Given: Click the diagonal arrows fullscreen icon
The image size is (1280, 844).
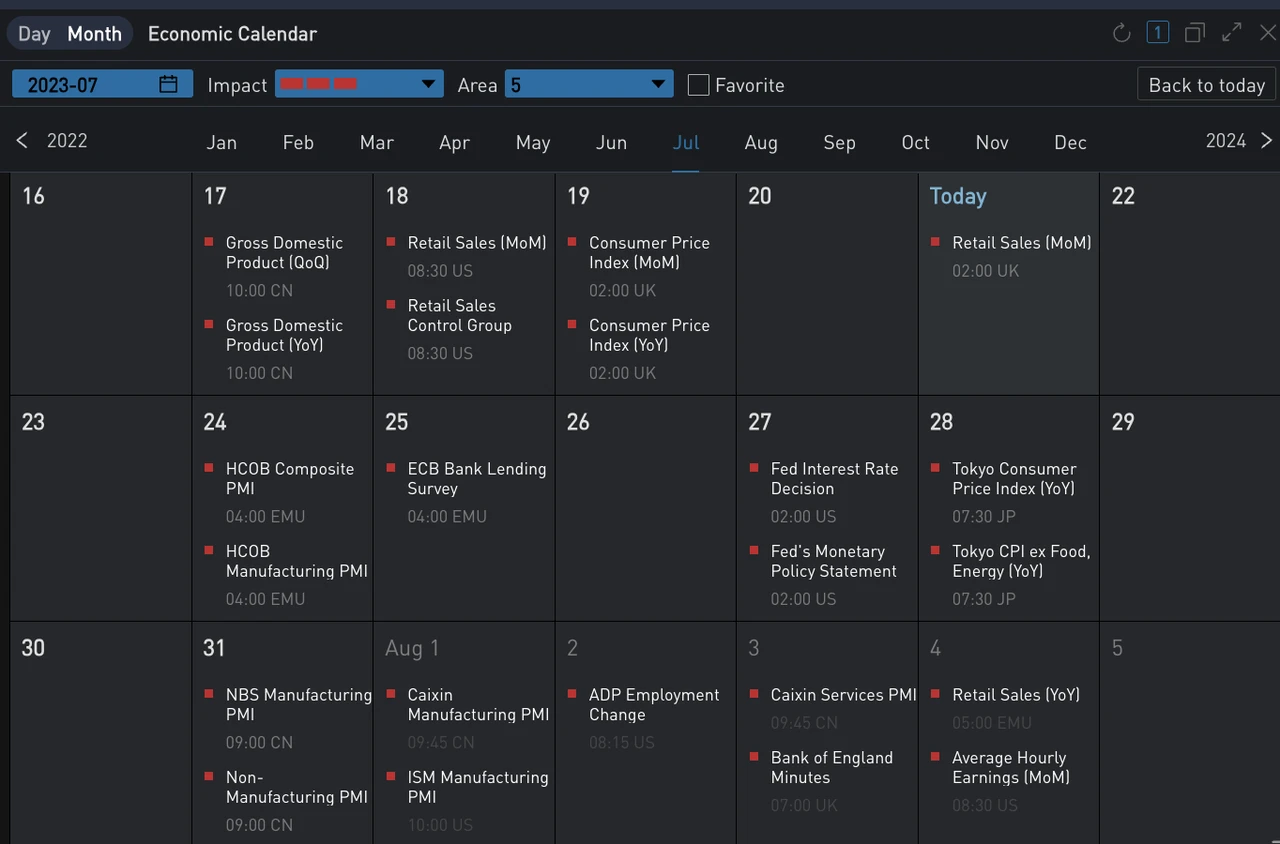Looking at the screenshot, I should [x=1231, y=33].
